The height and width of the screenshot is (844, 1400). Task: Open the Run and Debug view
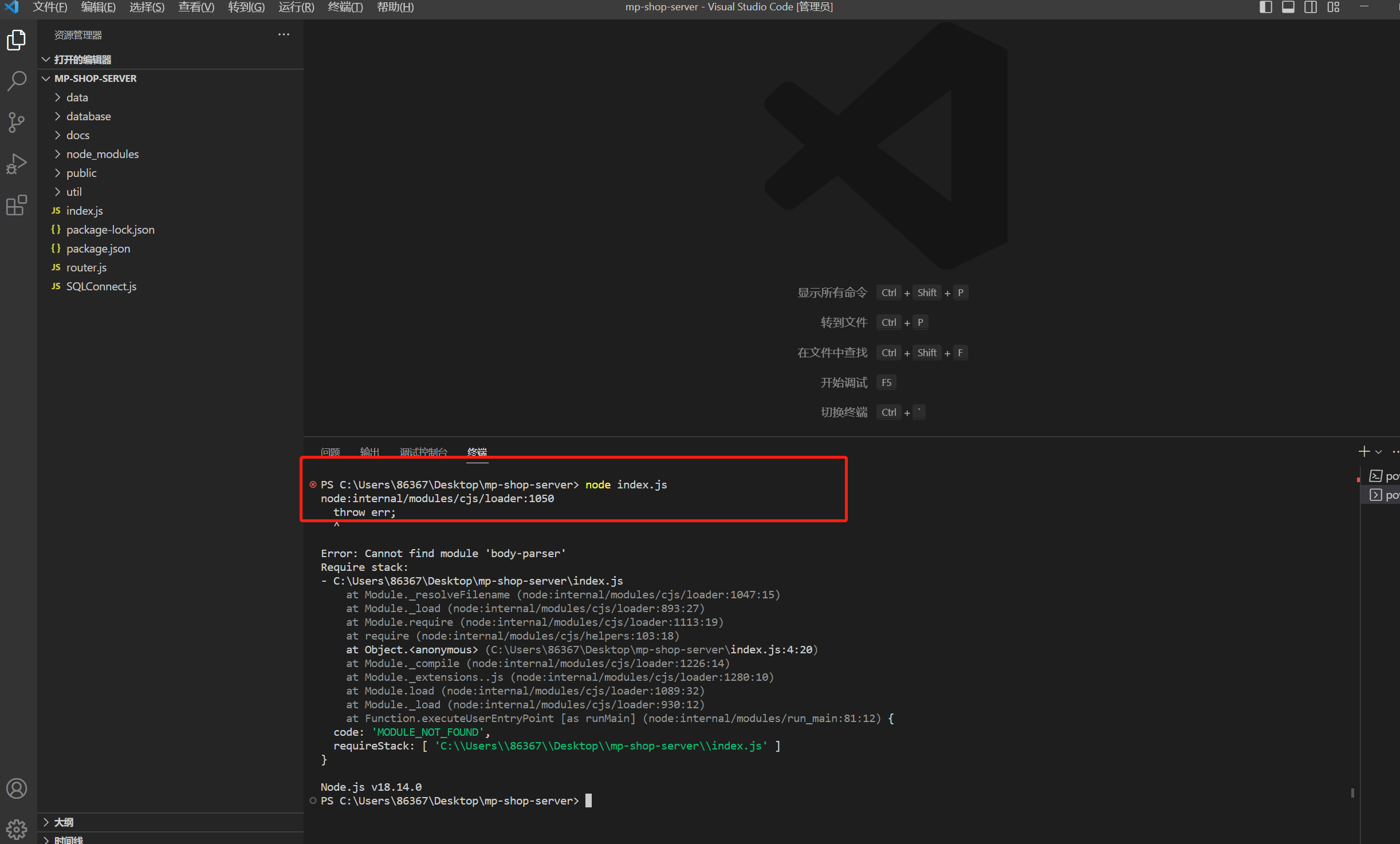[x=17, y=164]
